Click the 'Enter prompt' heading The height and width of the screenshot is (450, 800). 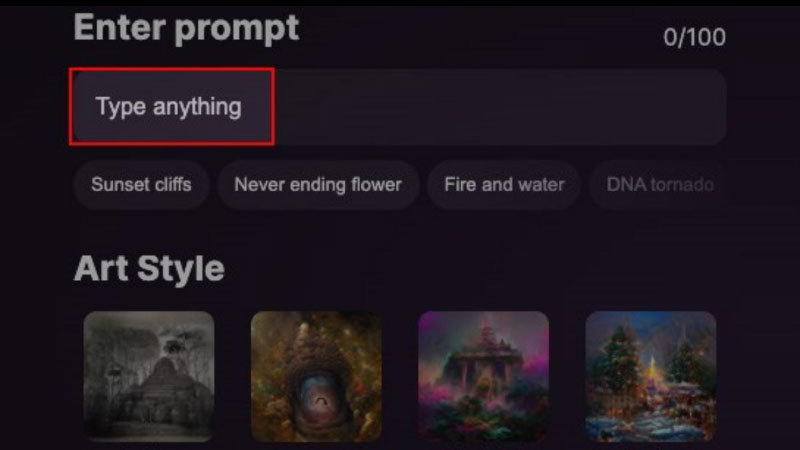coord(186,28)
